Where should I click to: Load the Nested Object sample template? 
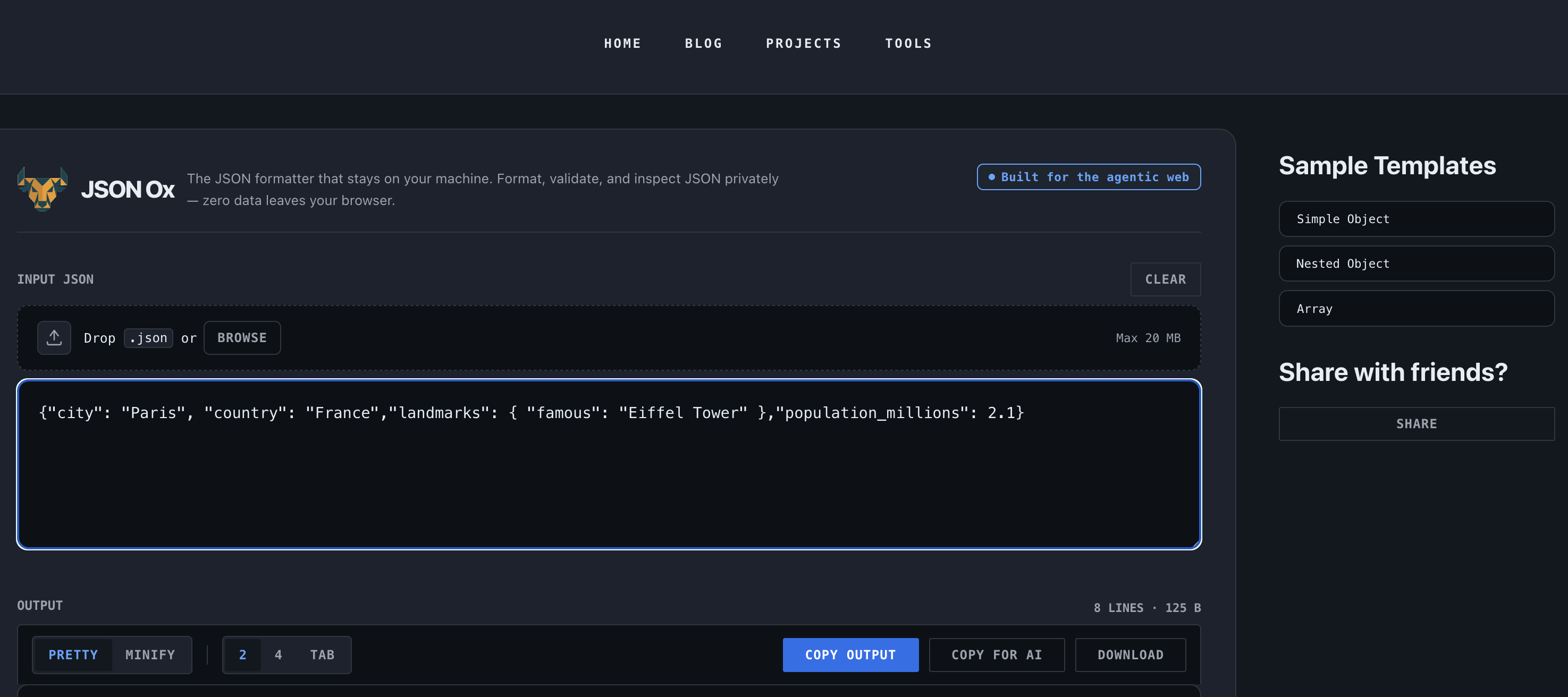[1416, 263]
